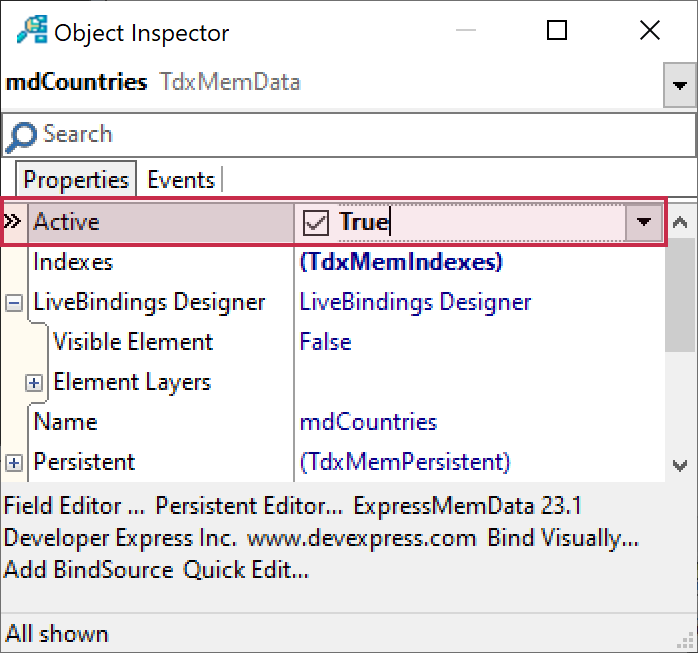Switch to the Events tab
The width and height of the screenshot is (698, 653).
tap(181, 180)
